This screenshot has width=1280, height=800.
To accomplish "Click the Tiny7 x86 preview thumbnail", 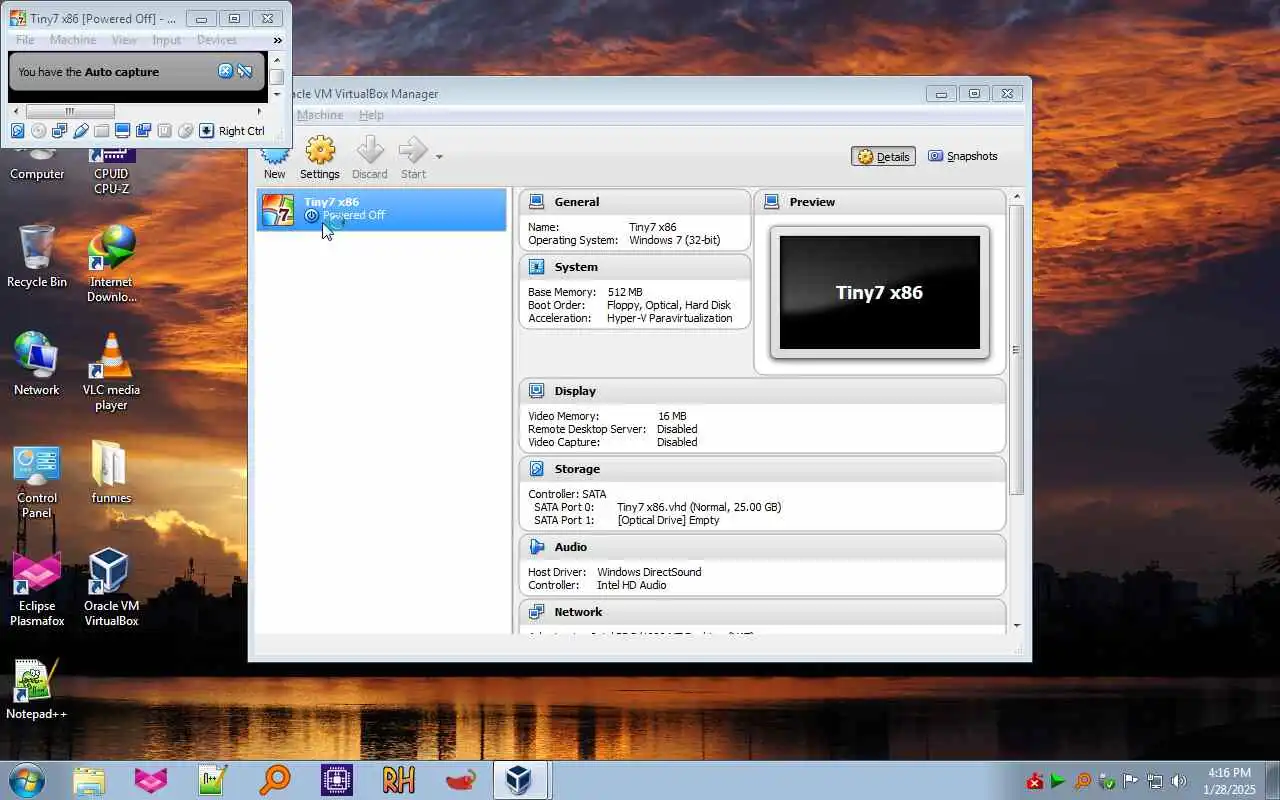I will coord(880,292).
